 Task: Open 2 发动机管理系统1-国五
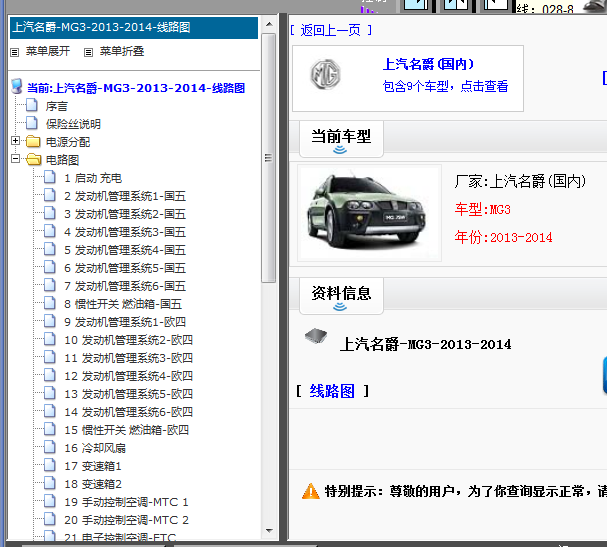(125, 196)
